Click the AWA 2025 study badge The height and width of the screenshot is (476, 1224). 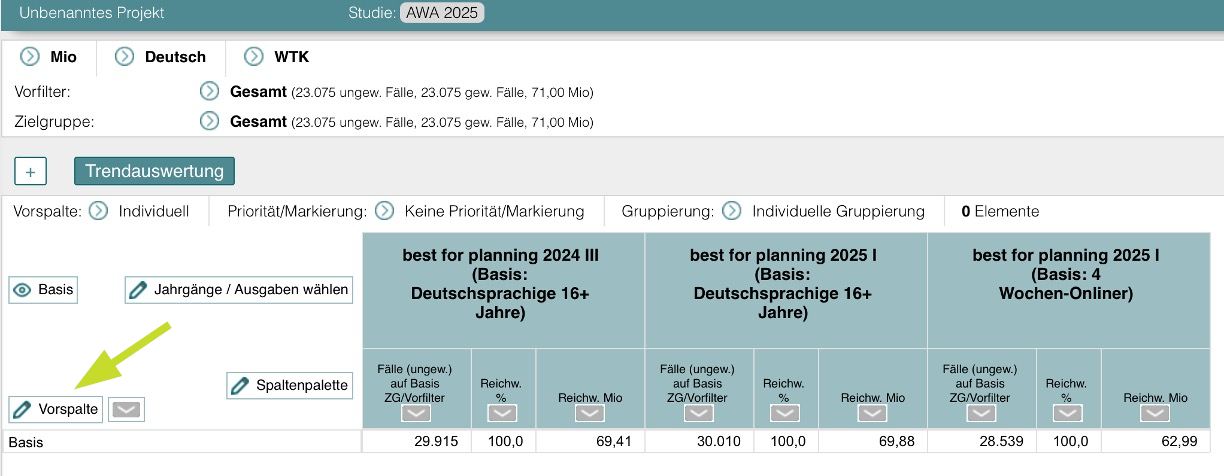point(442,13)
